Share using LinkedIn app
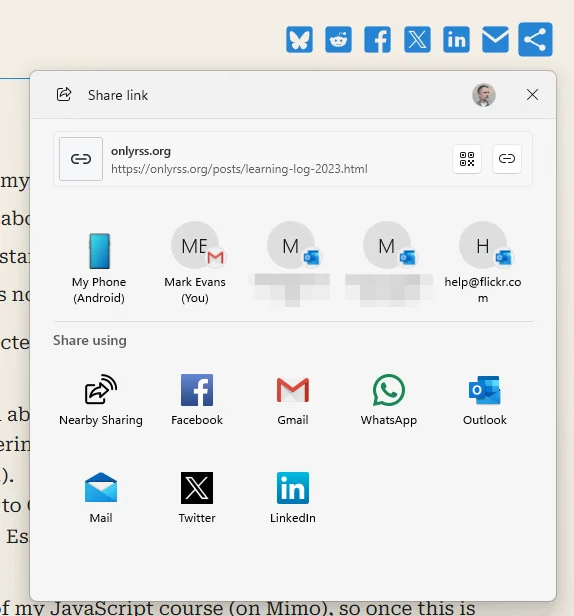Screen dimensions: 574x616 pyautogui.click(x=293, y=498)
